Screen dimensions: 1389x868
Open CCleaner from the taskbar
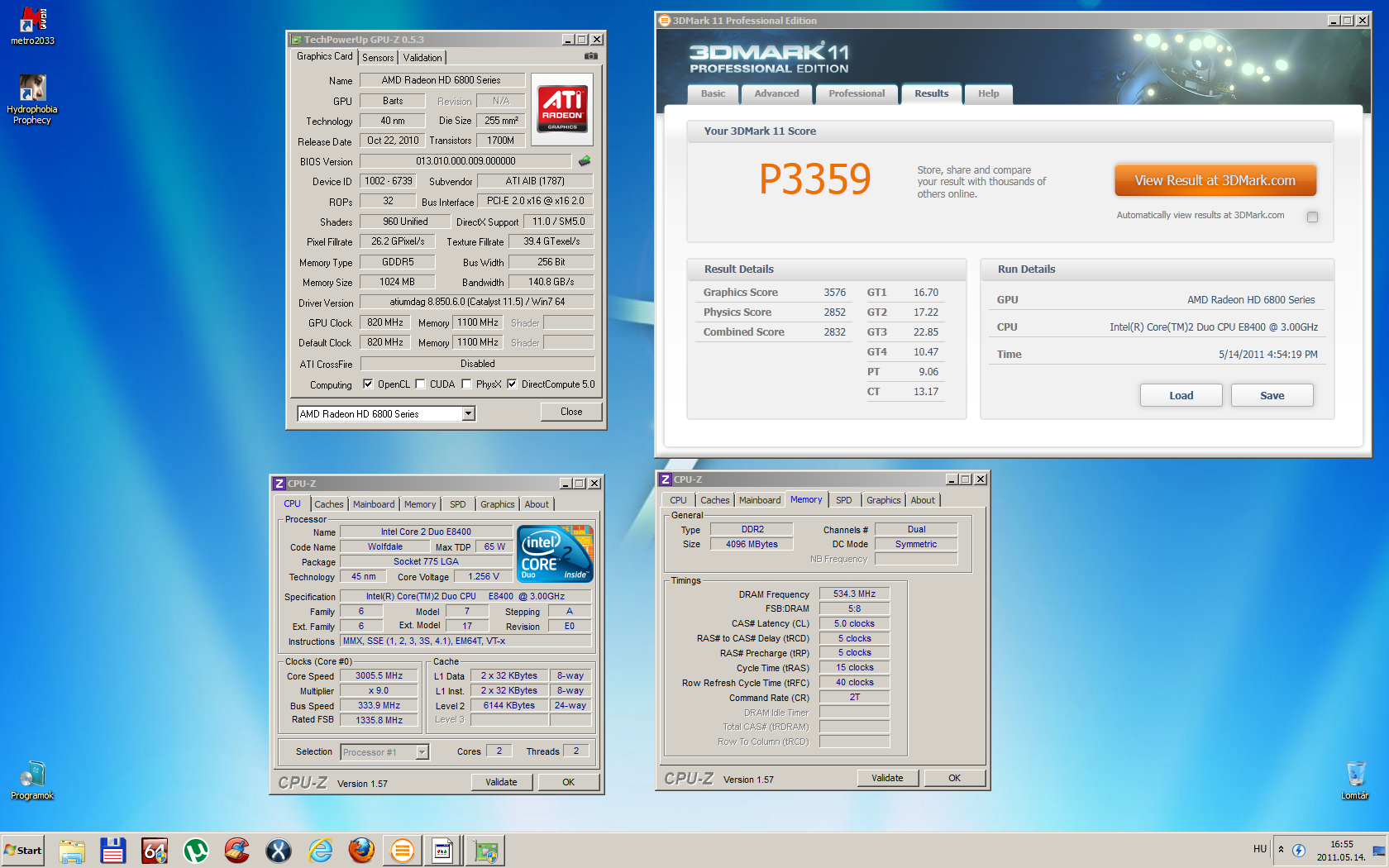tap(237, 850)
